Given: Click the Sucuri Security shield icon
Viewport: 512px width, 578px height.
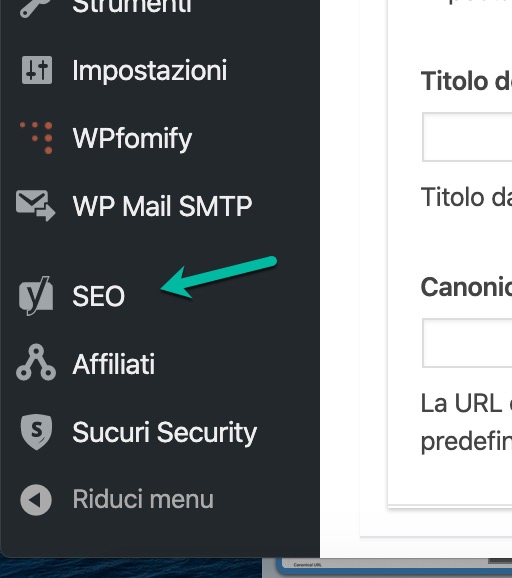Looking at the screenshot, I should tap(36, 432).
